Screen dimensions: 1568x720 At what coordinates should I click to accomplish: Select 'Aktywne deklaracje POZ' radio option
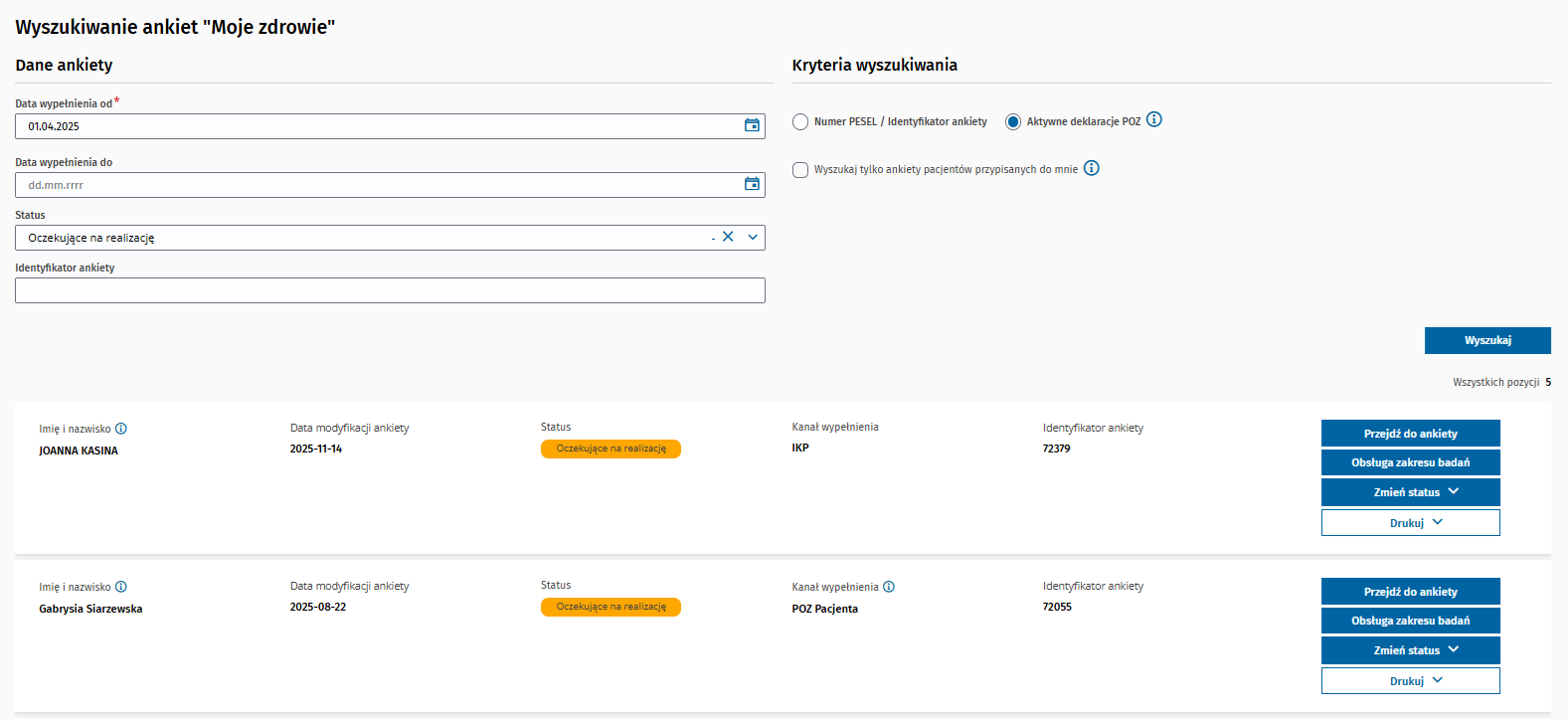(1012, 121)
